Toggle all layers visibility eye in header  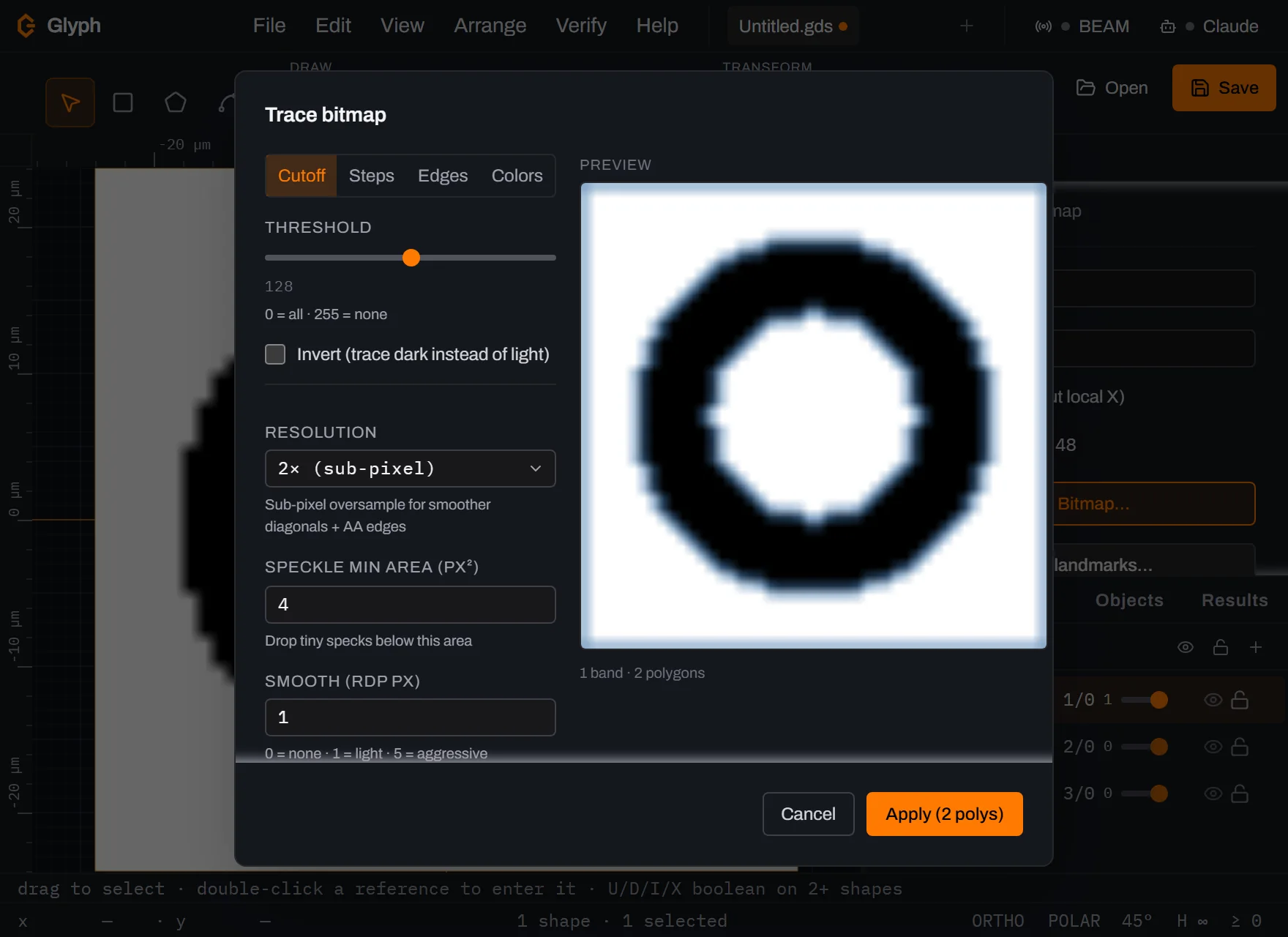1186,647
